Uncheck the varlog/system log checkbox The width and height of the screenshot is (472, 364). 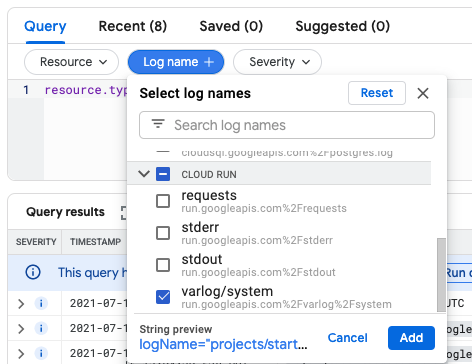click(163, 297)
